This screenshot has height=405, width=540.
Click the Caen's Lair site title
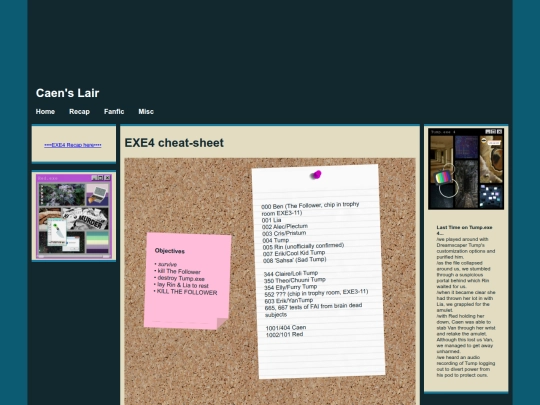point(68,93)
